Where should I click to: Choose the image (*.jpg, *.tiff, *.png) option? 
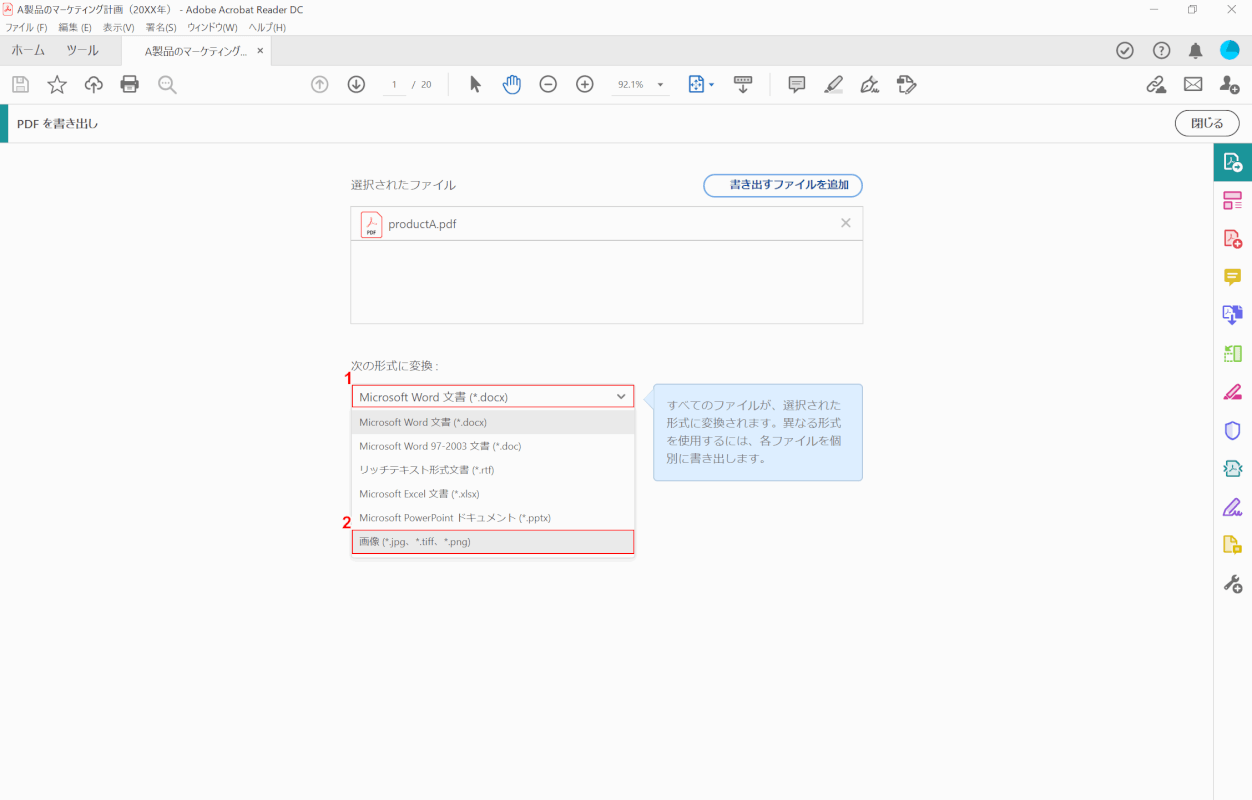tap(493, 542)
